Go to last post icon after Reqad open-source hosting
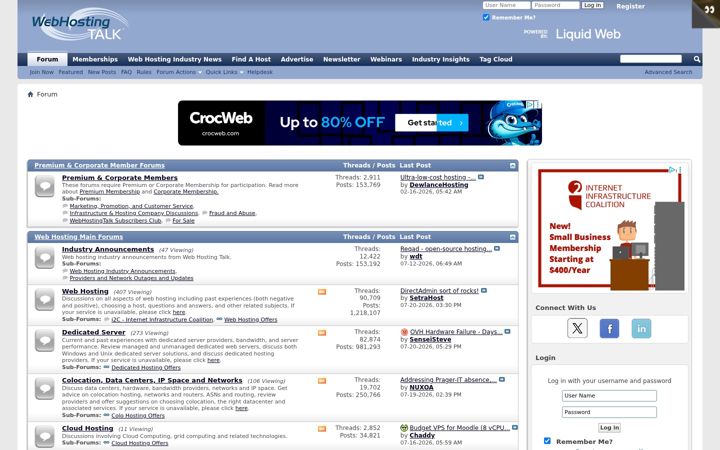Screen dimensions: 720x450 click(497, 248)
